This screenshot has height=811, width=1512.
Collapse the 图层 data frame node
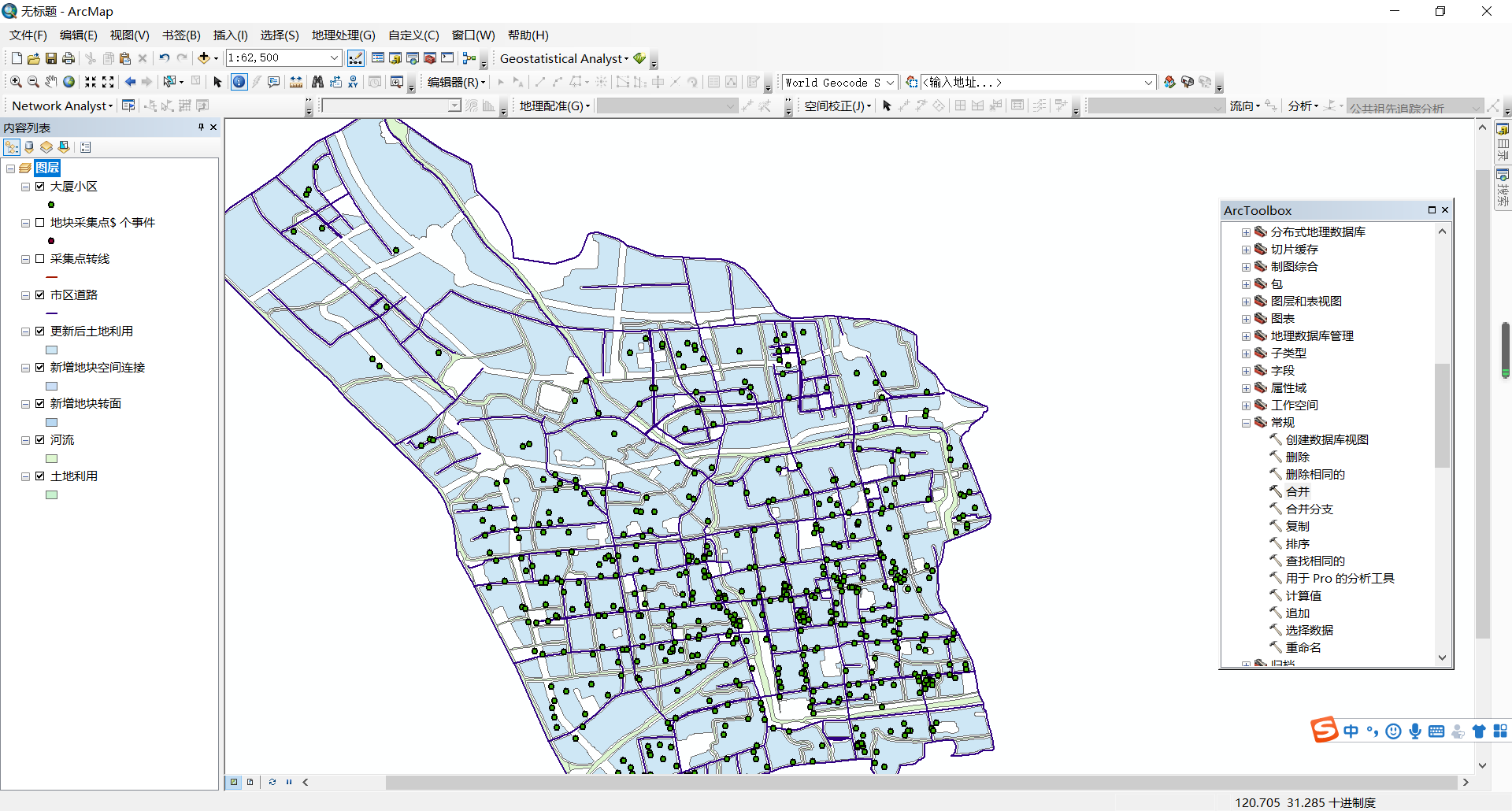pos(10,168)
